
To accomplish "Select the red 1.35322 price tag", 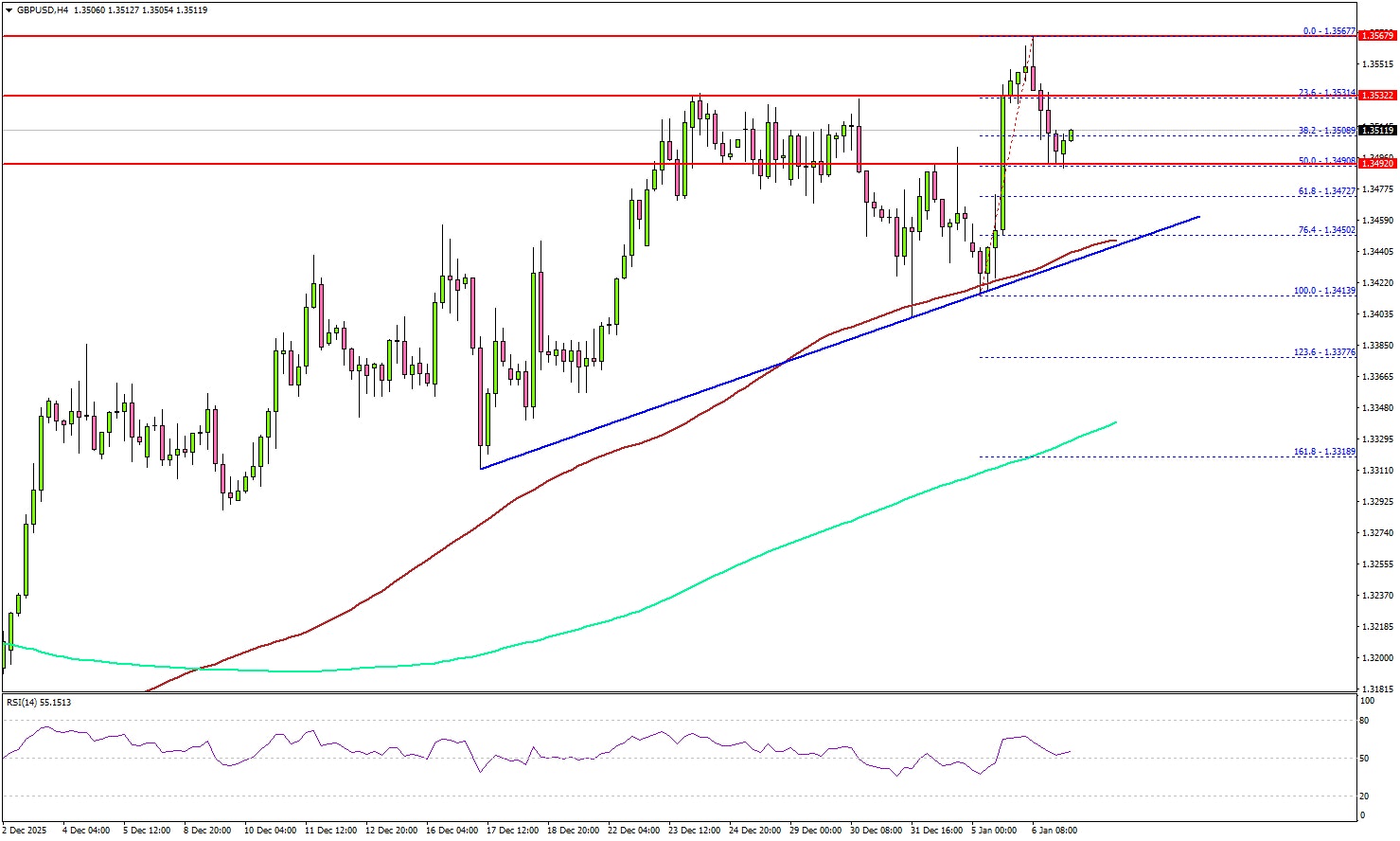I will tap(1376, 96).
